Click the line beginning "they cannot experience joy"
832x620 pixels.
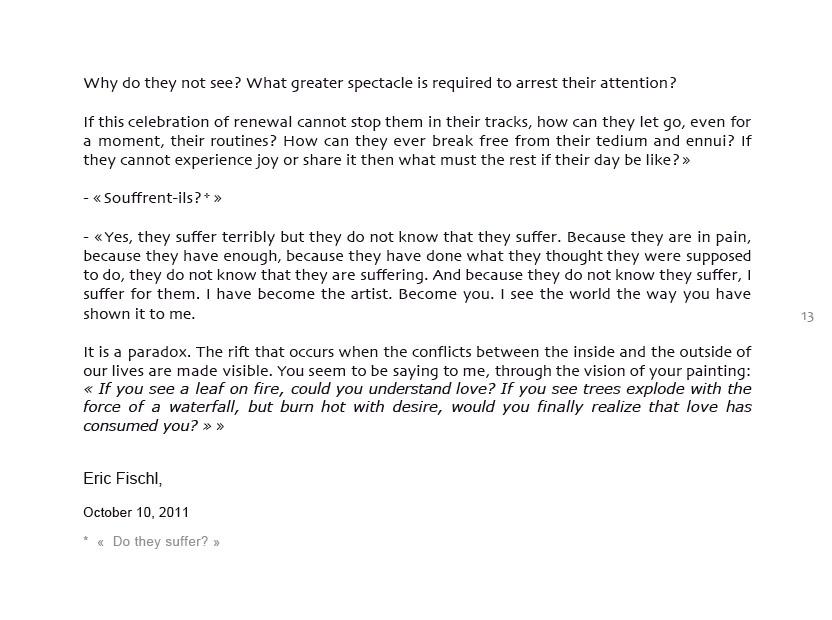tap(387, 160)
